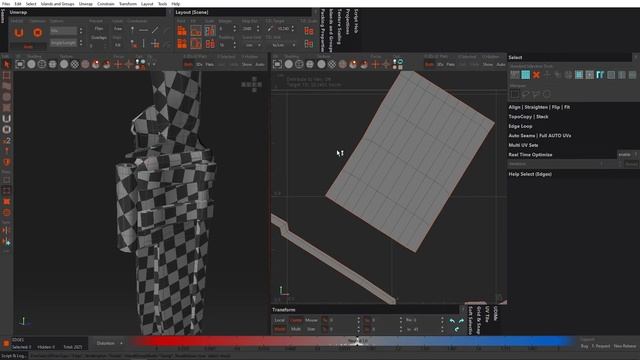Click the Map Res value field
Screen dimensions: 640x360
click(248, 29)
